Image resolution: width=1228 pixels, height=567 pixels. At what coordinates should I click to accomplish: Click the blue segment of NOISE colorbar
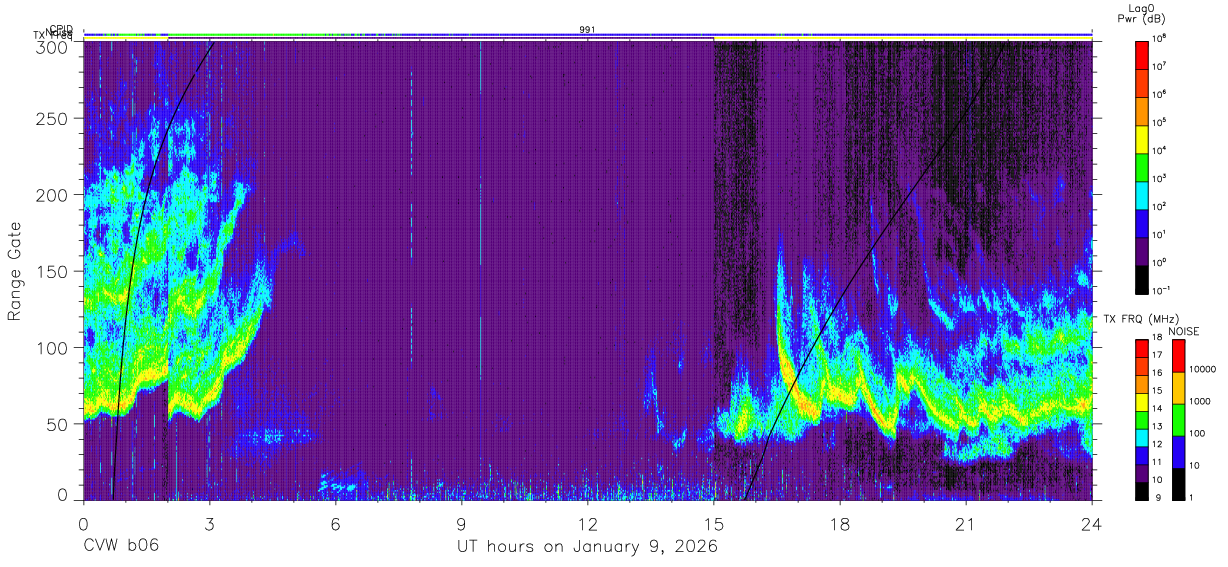tap(1178, 451)
